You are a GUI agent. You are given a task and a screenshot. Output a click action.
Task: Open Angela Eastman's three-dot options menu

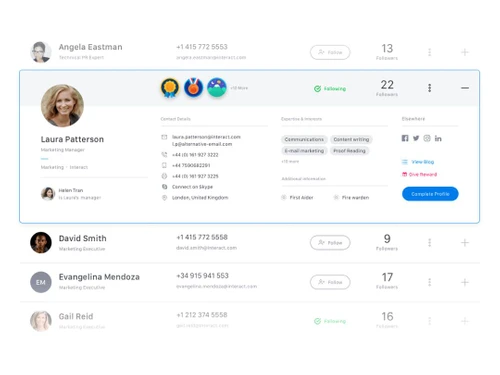click(x=429, y=52)
